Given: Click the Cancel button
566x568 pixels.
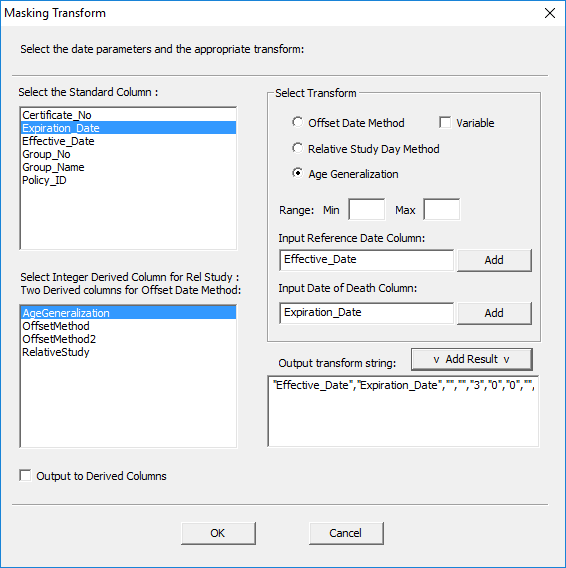Looking at the screenshot, I should 346,533.
